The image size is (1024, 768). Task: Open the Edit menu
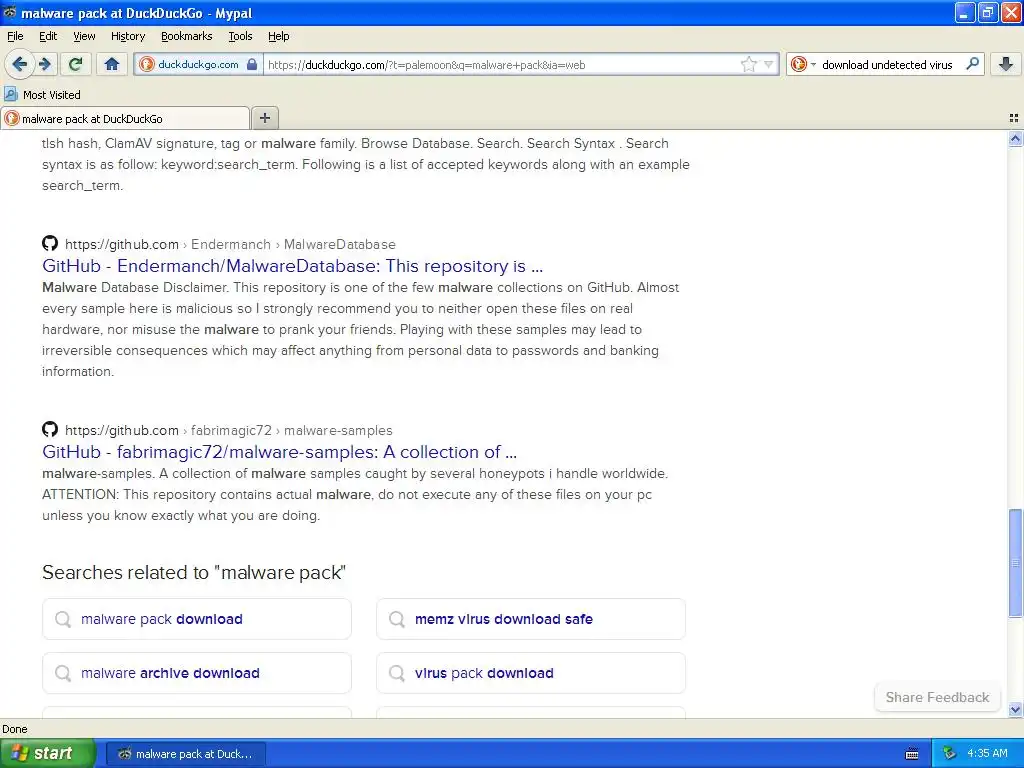[48, 36]
